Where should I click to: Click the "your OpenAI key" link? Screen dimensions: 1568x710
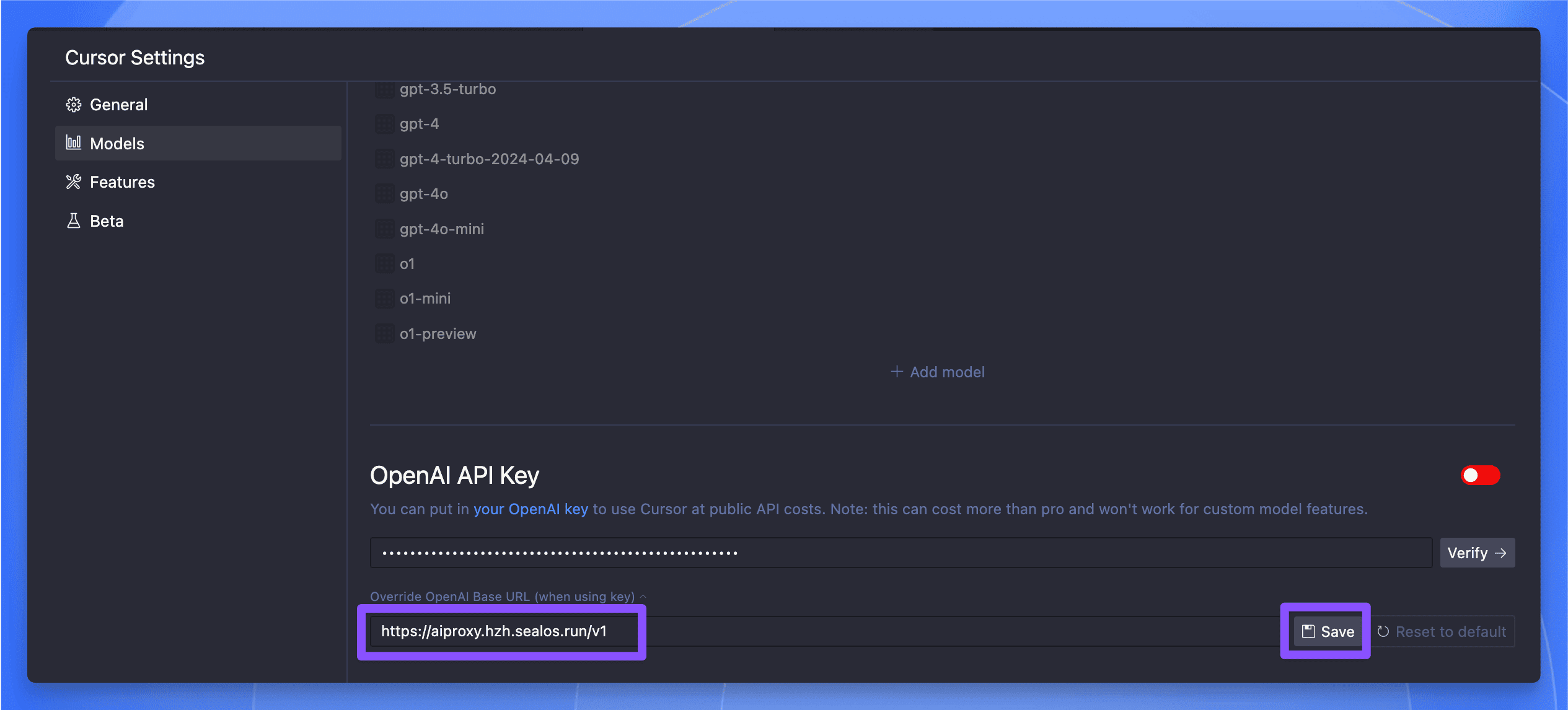pyautogui.click(x=531, y=509)
